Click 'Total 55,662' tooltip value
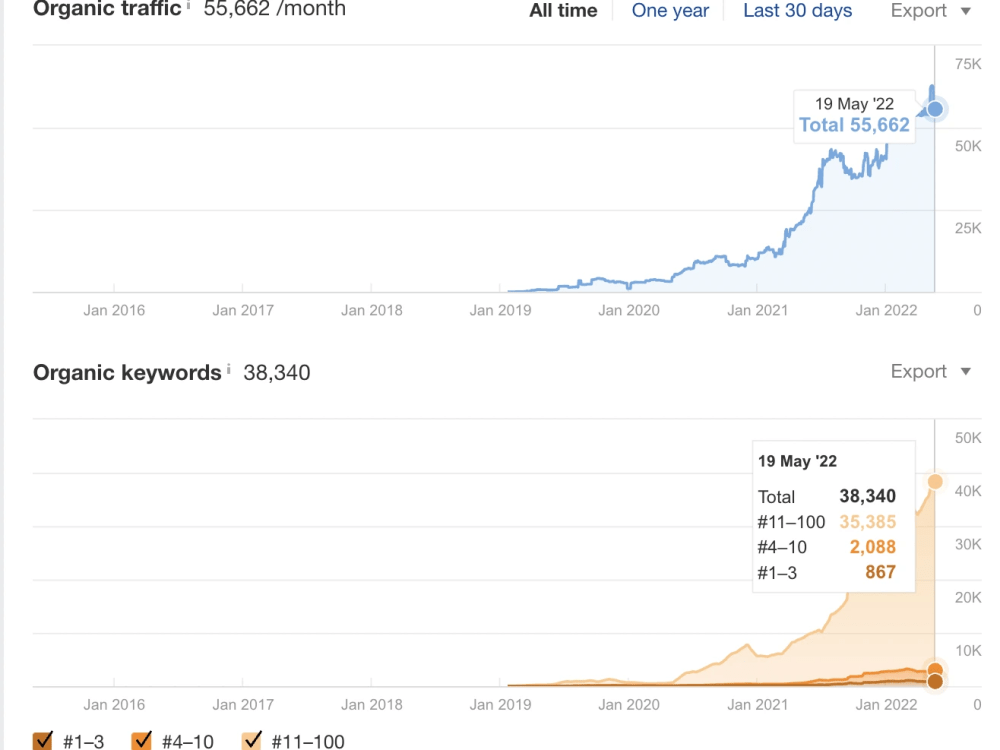 [x=855, y=125]
